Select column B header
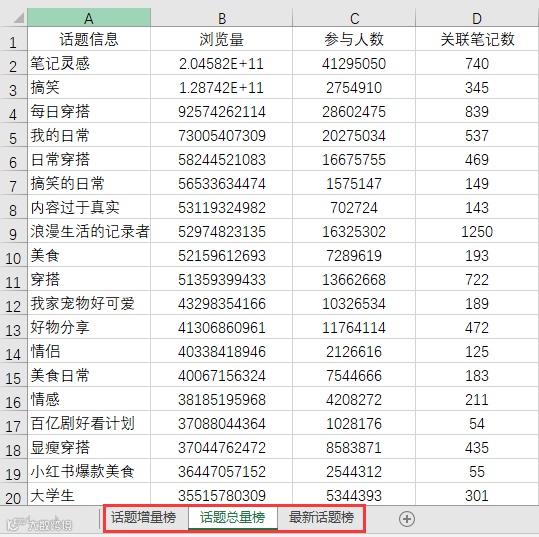This screenshot has width=539, height=537. point(222,18)
